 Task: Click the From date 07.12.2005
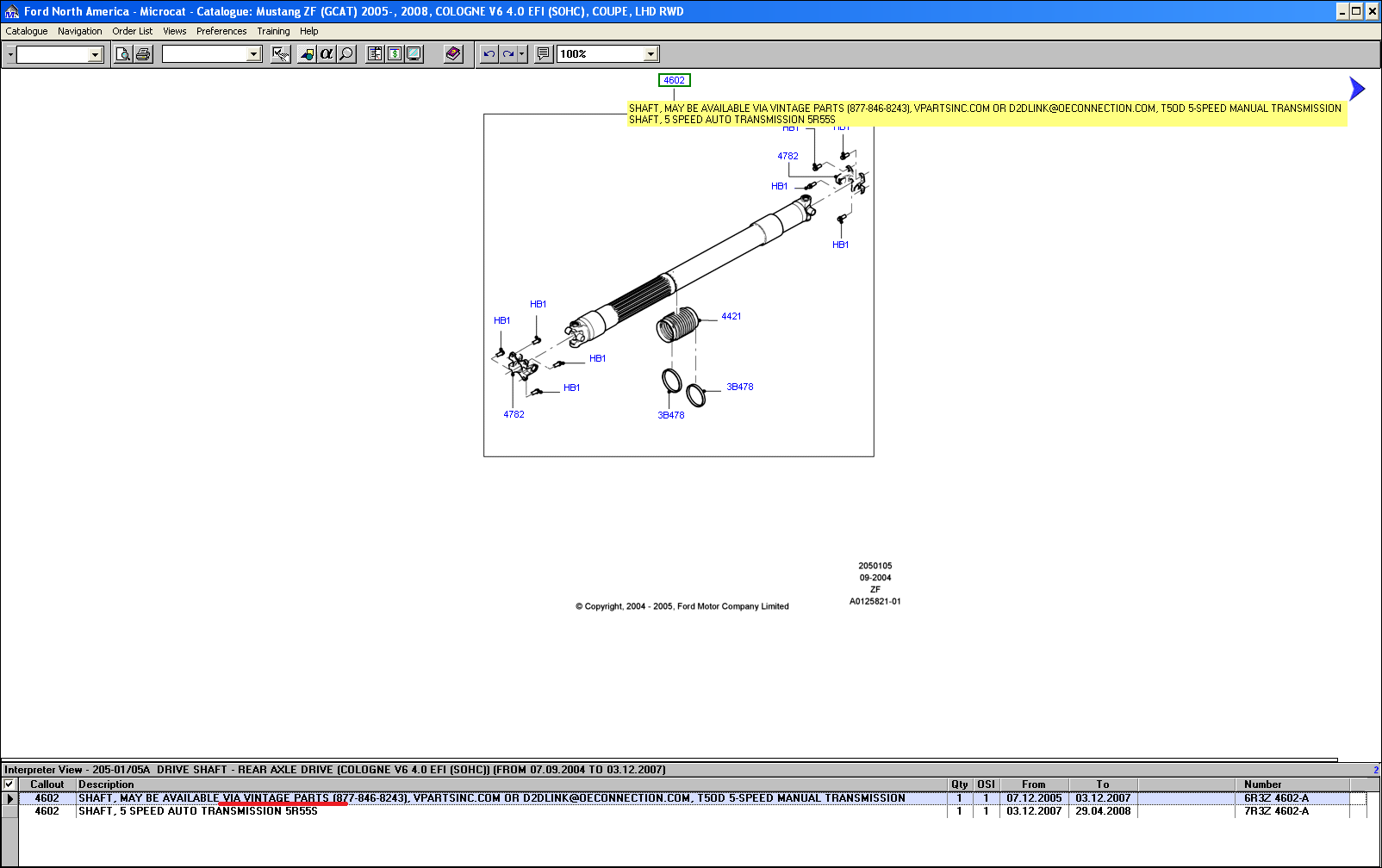coord(1034,798)
